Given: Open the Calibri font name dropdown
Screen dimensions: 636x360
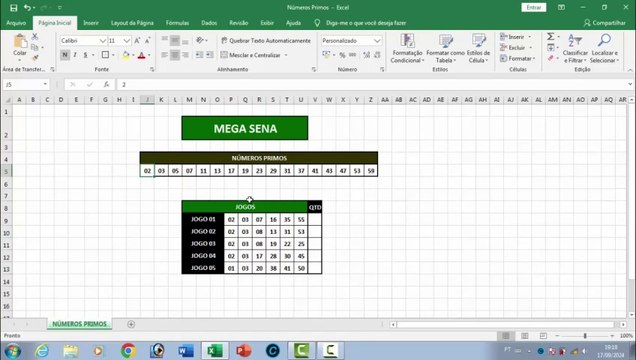Looking at the screenshot, I should pos(103,41).
